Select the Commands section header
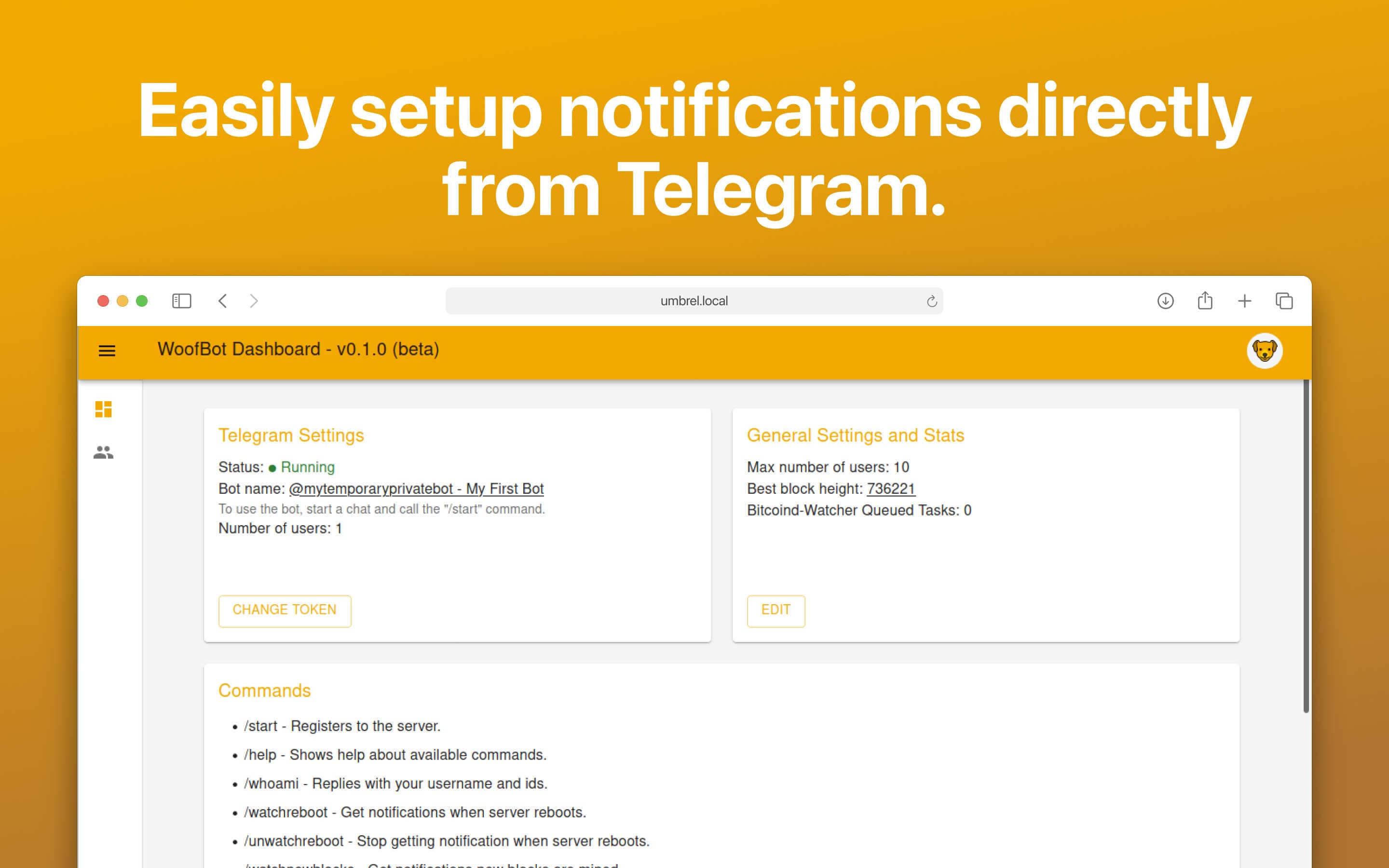The width and height of the screenshot is (1389, 868). [265, 690]
